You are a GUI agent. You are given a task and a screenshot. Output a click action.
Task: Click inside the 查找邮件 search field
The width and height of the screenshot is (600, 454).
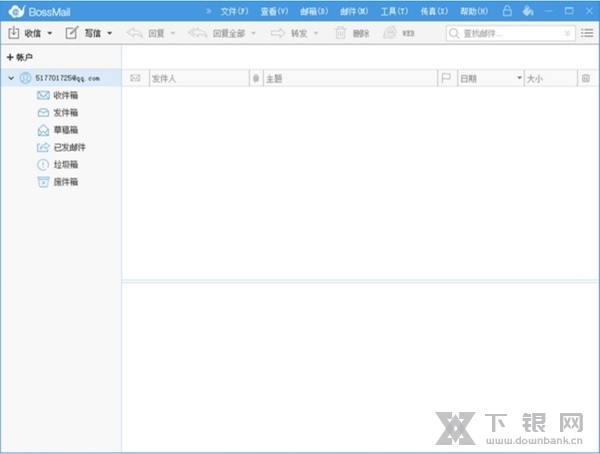510,33
